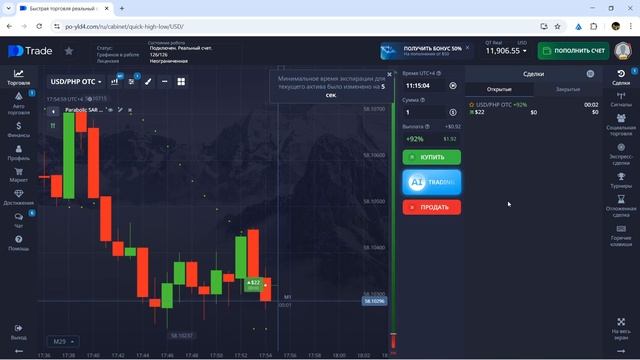
Task: Open the account balance 11,906.55 dropdown
Action: click(506, 51)
